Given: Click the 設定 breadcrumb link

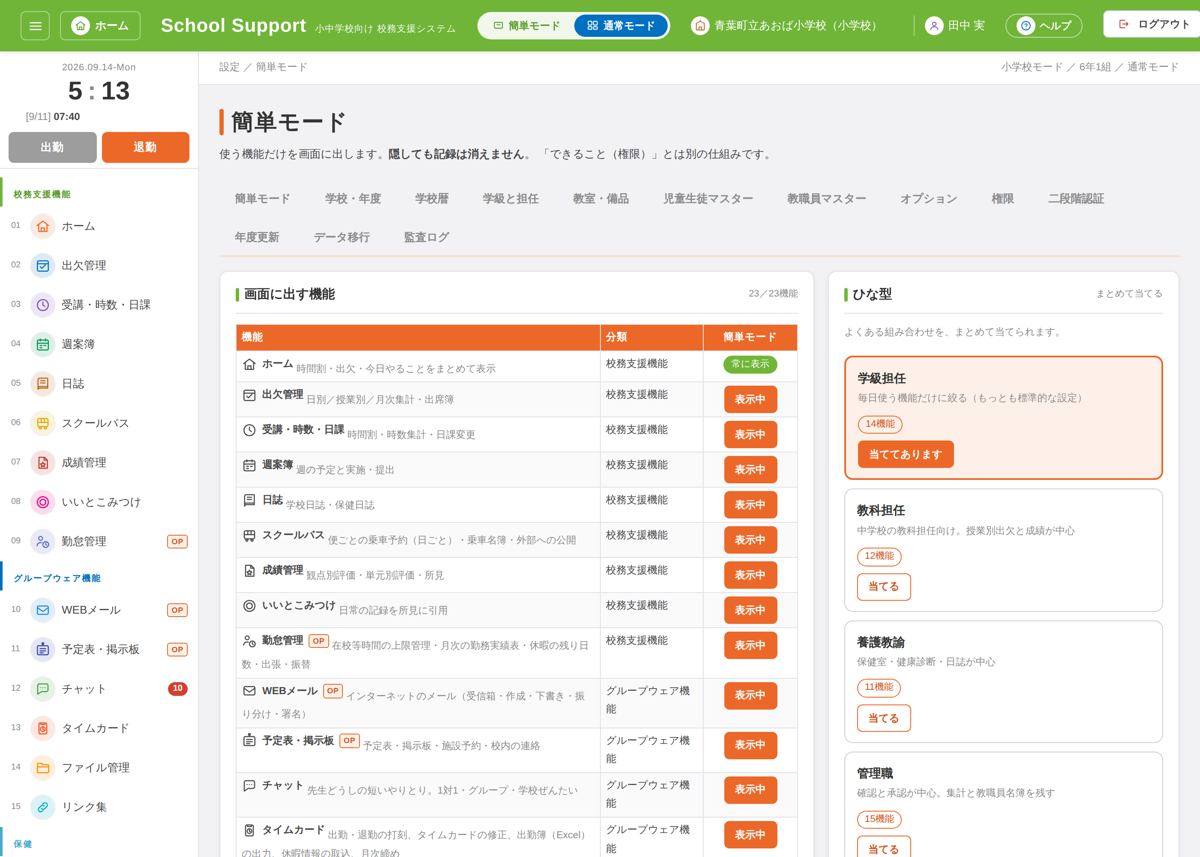Looking at the screenshot, I should pyautogui.click(x=230, y=67).
